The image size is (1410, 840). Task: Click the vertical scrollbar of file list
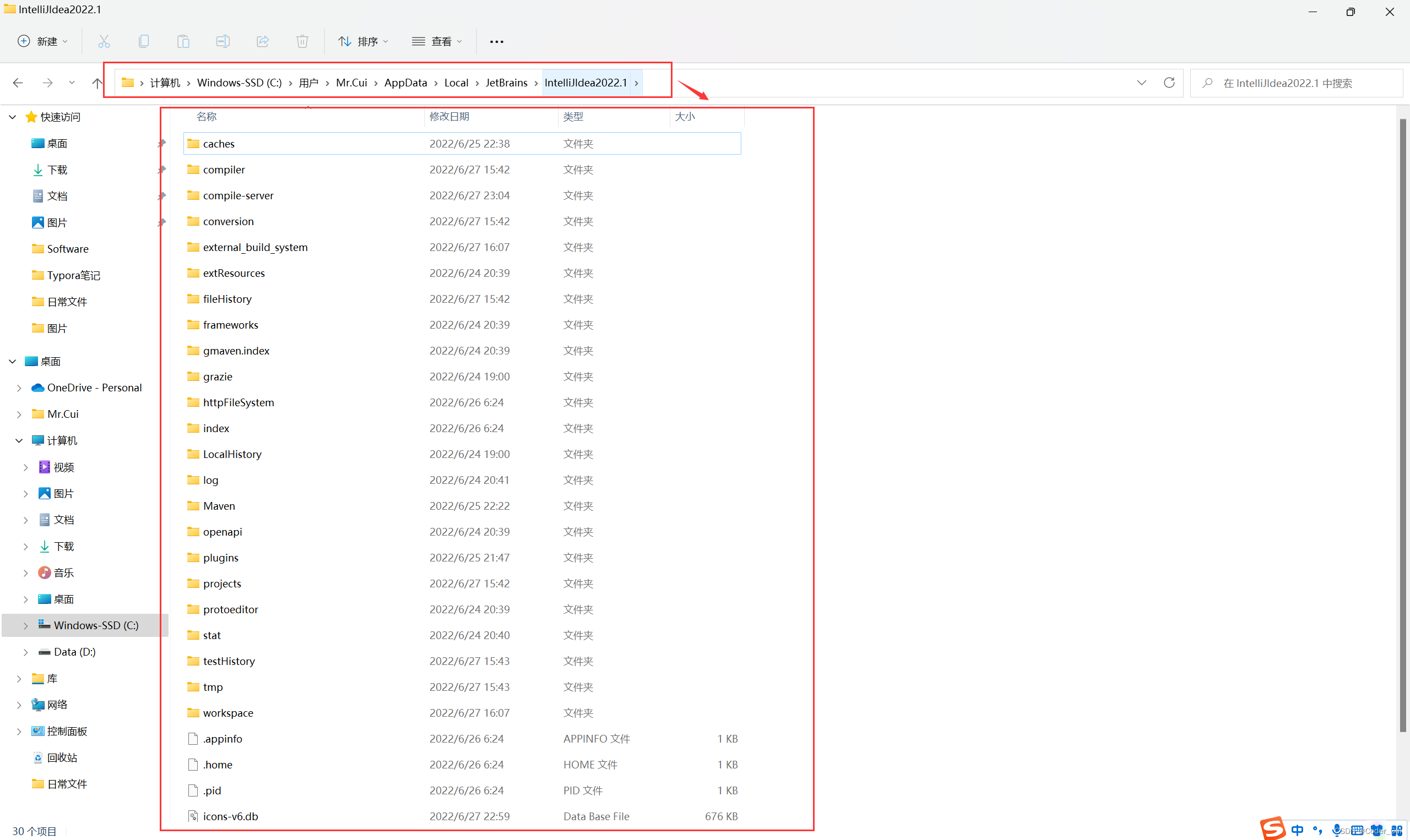[x=1403, y=424]
